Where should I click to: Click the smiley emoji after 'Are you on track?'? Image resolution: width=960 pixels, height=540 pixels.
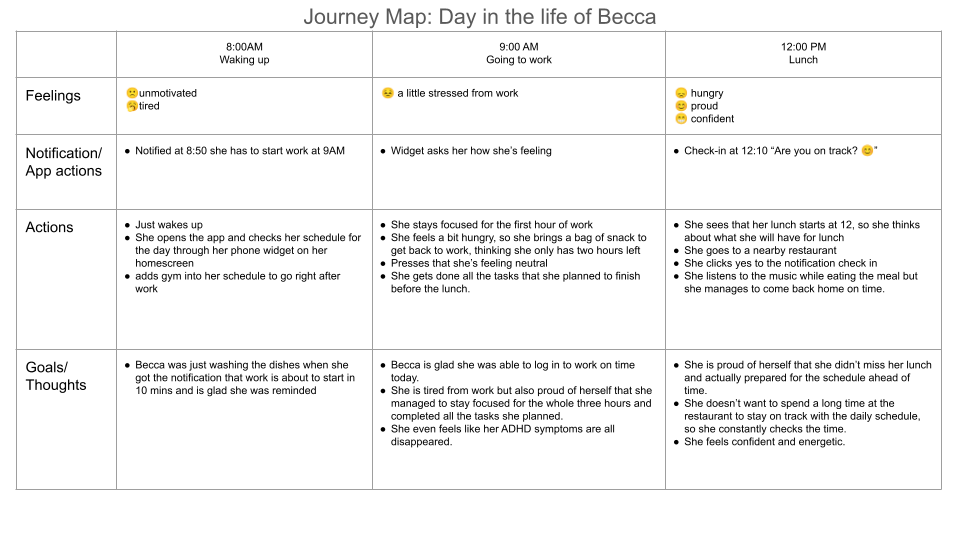[867, 151]
